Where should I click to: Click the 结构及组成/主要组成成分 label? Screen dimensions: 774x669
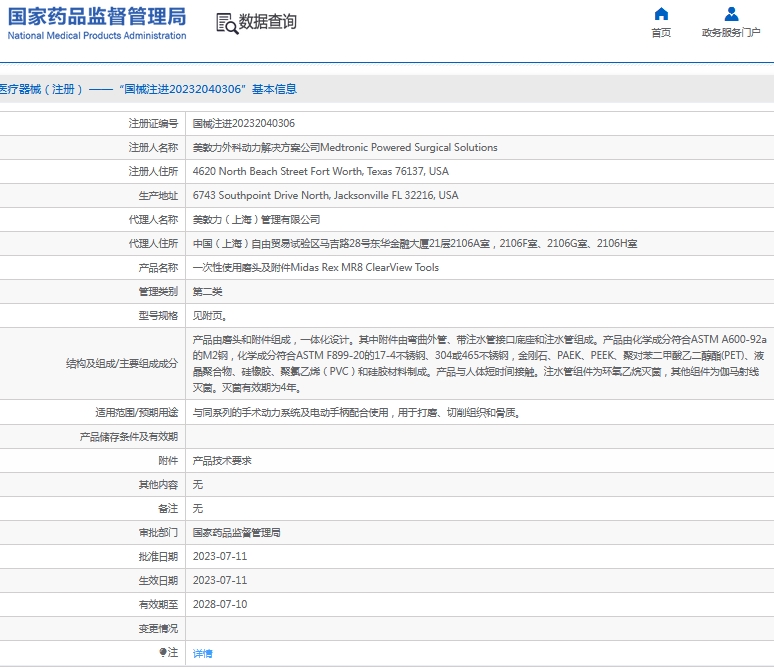[122, 364]
